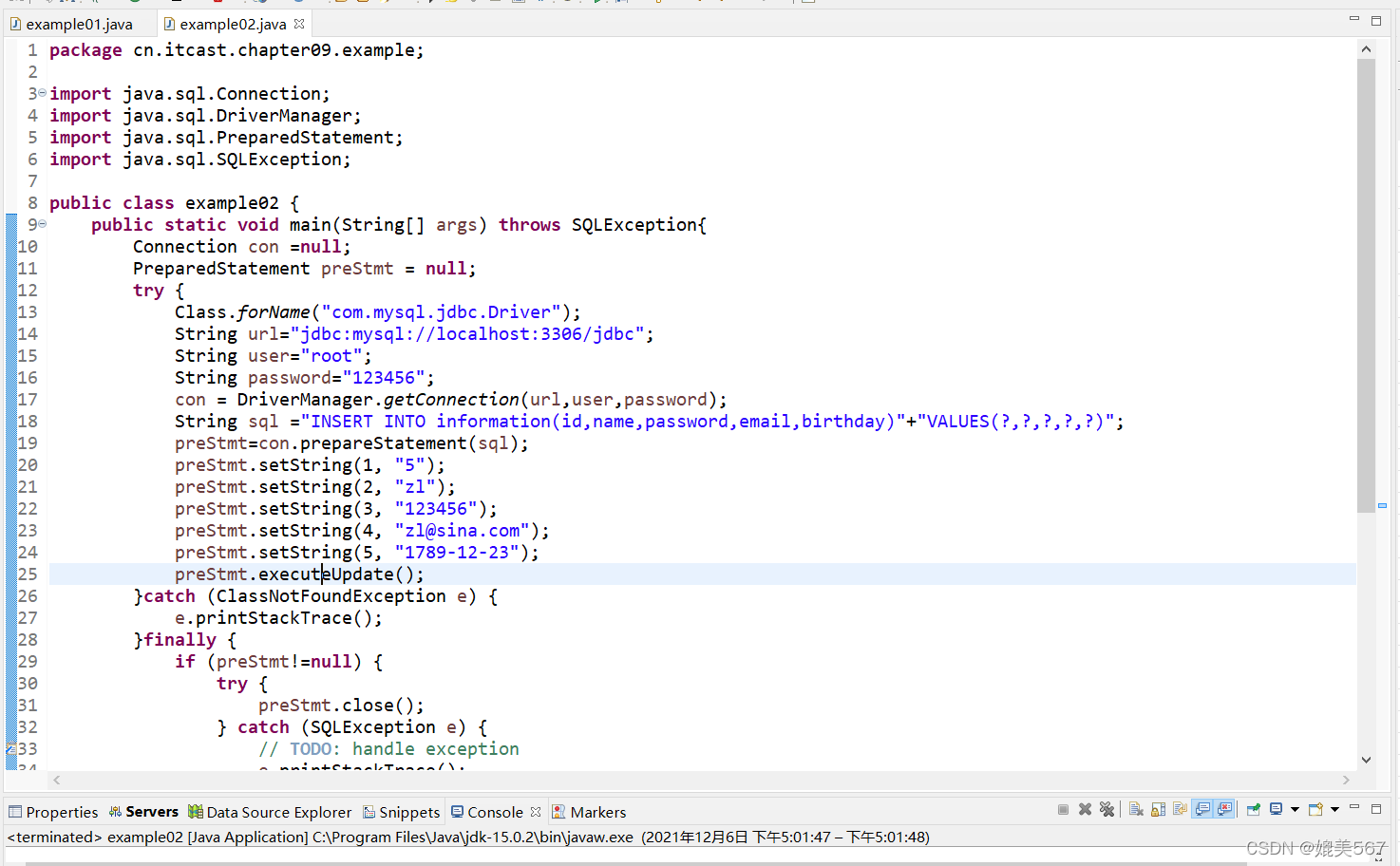Image resolution: width=1400 pixels, height=866 pixels.
Task: Collapse the import statements block
Action: click(40, 93)
